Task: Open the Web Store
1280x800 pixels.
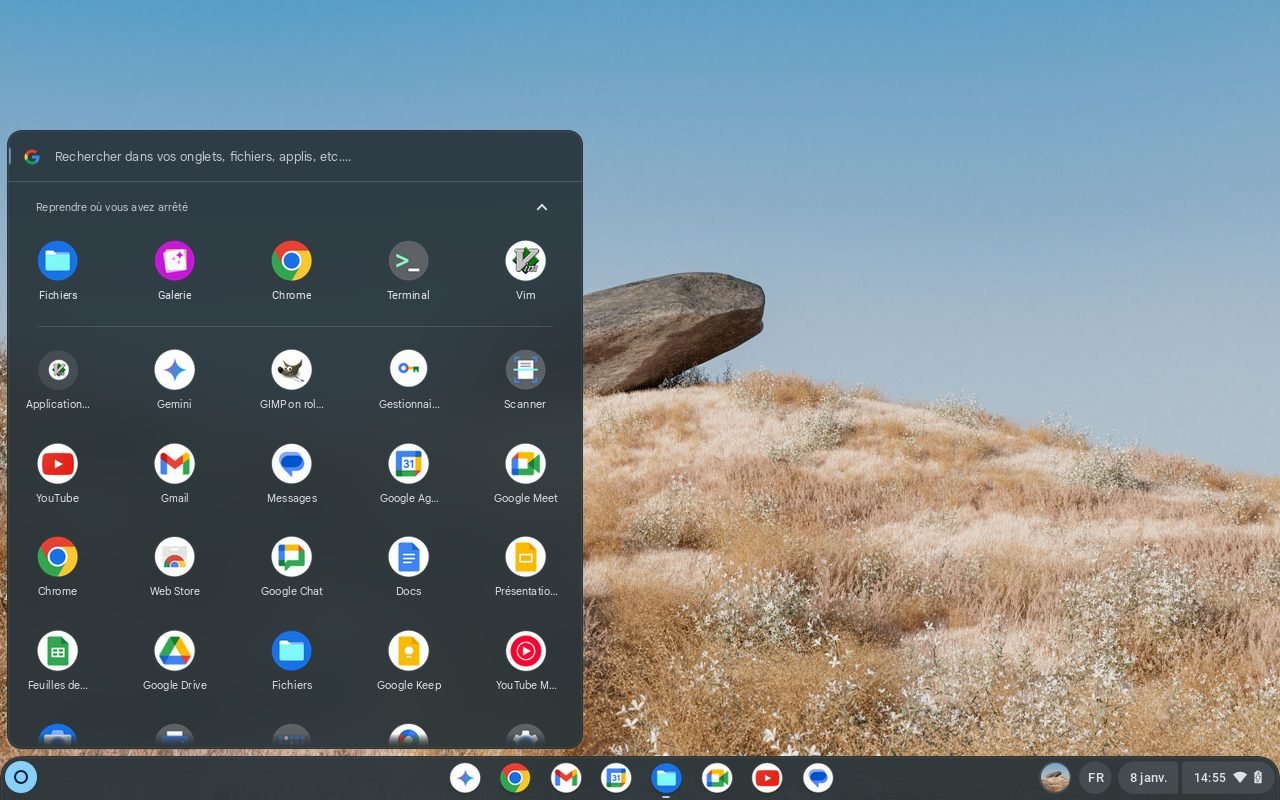Action: (x=174, y=557)
